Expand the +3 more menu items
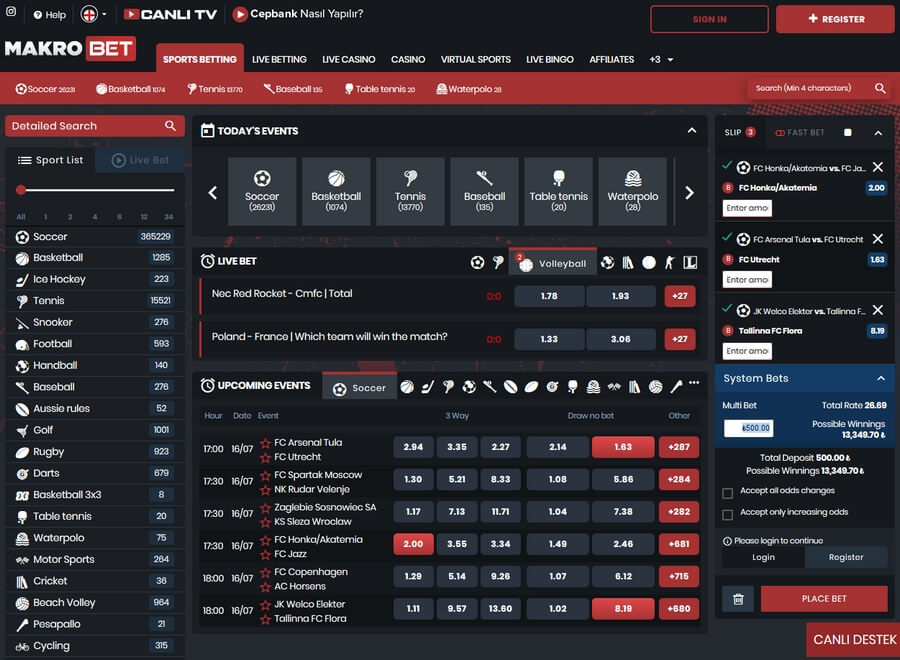Screen dimensions: 900x660 pos(661,60)
